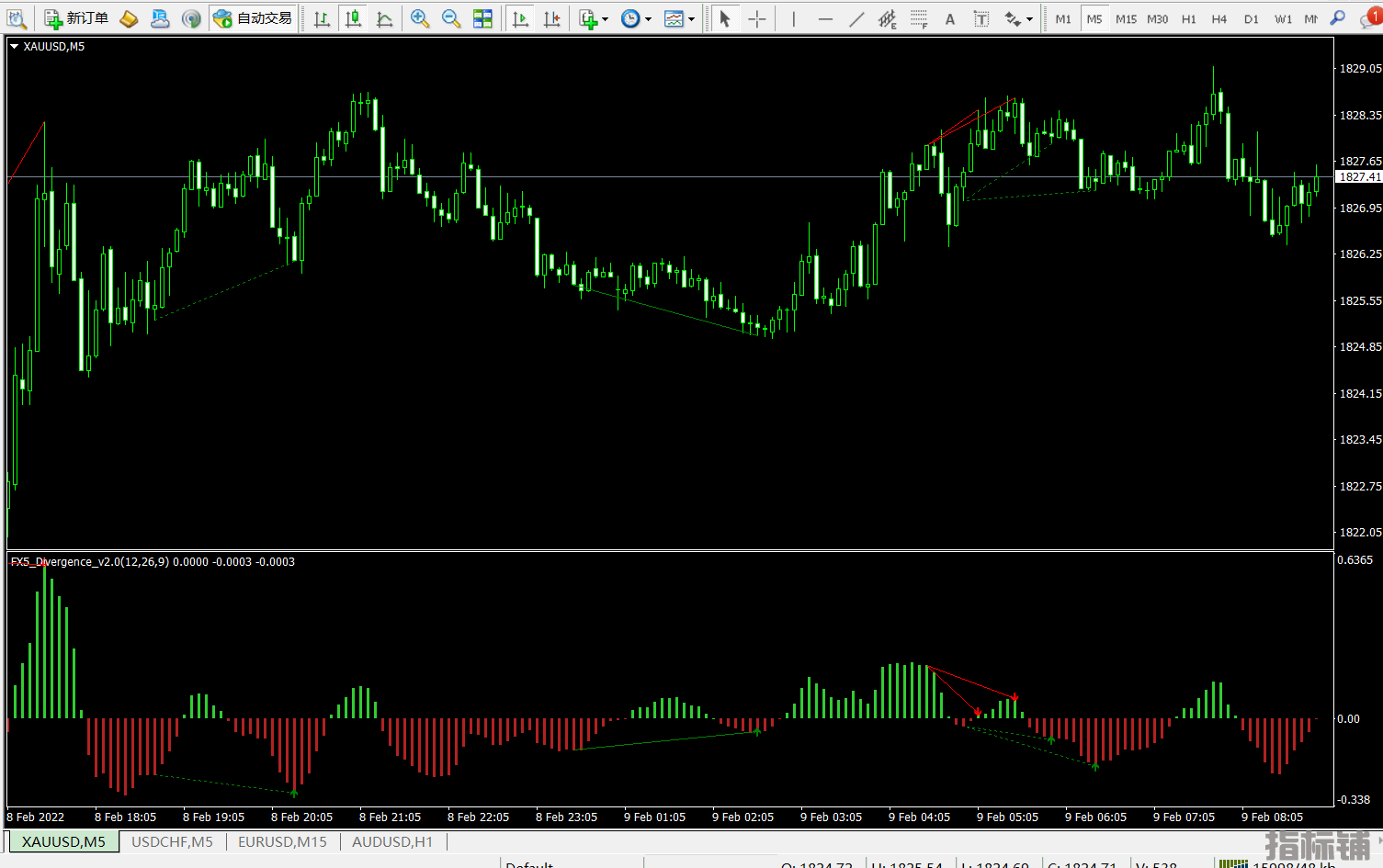Open the chart templates icon

point(674,18)
